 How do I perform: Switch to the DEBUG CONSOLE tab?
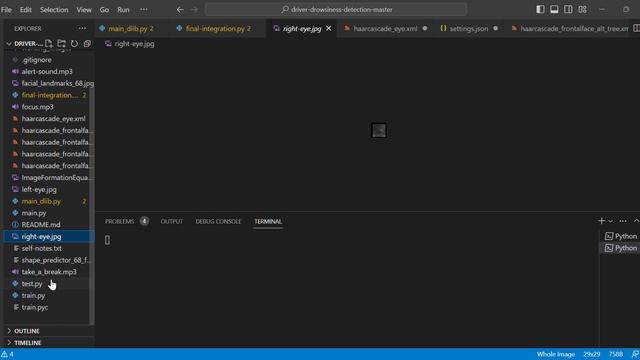218,222
